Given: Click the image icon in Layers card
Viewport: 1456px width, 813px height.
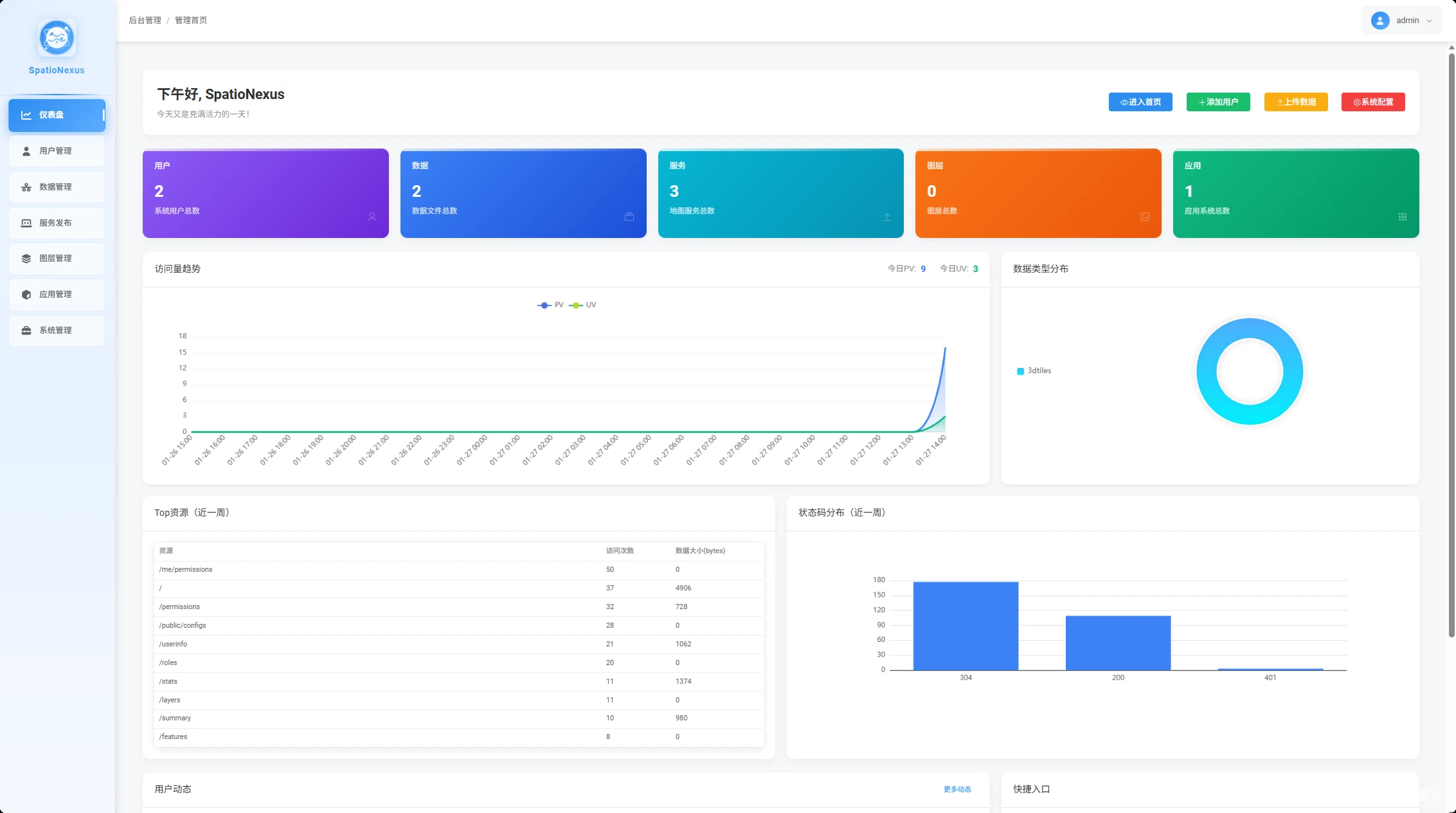Looking at the screenshot, I should [1145, 217].
